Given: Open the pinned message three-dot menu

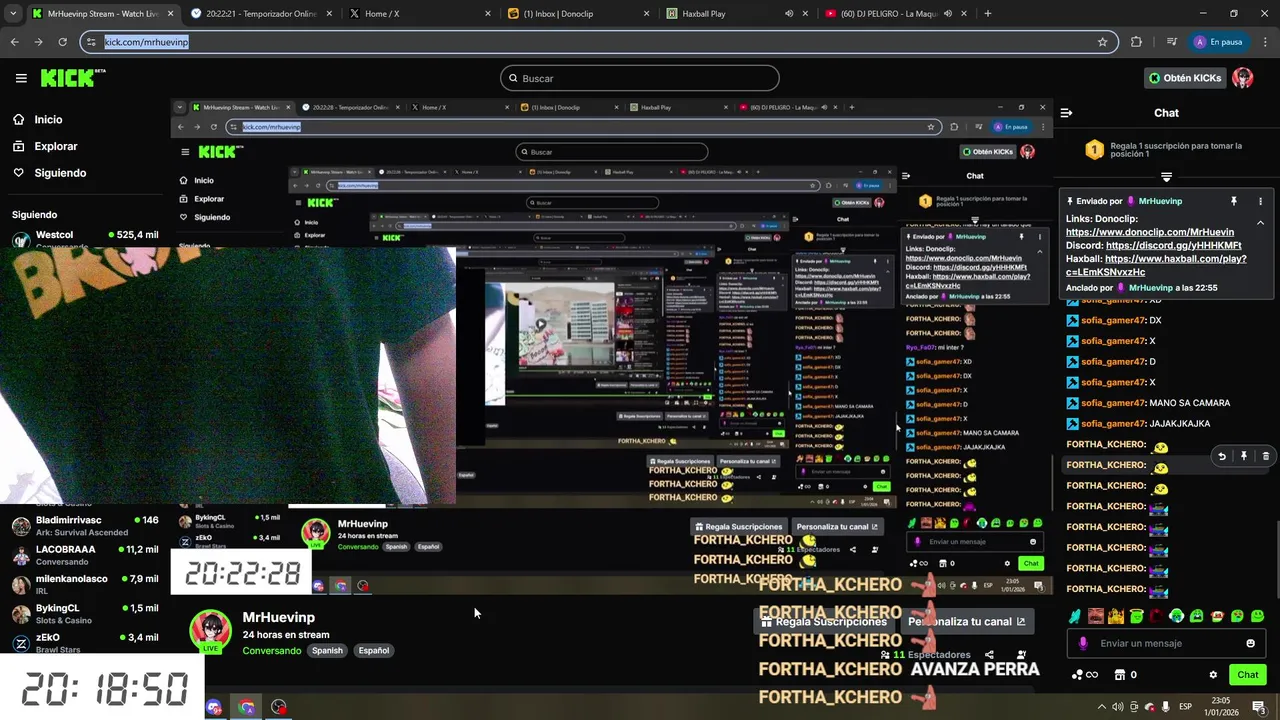Looking at the screenshot, I should [x=1261, y=201].
